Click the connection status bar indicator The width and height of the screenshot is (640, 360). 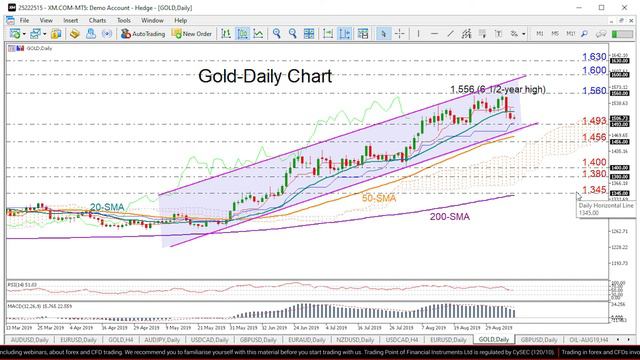(622, 34)
